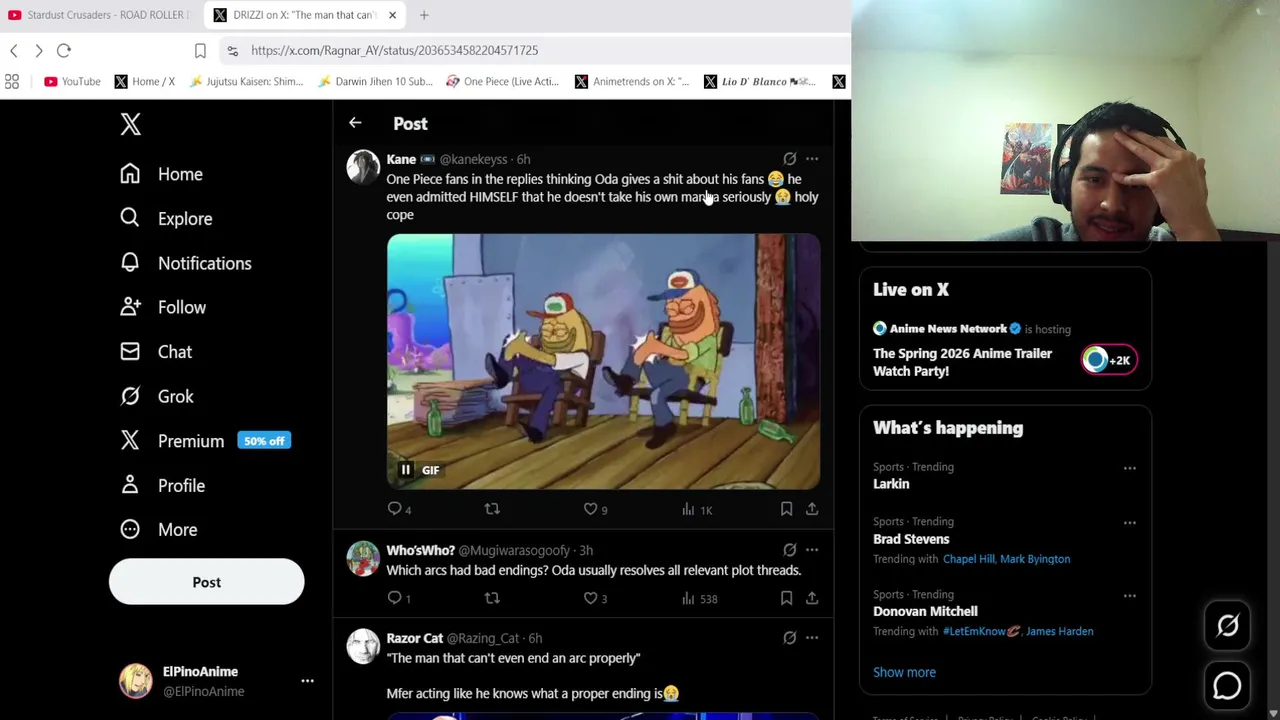Open Premium 50% off offer
1280x720 pixels.
[205, 441]
